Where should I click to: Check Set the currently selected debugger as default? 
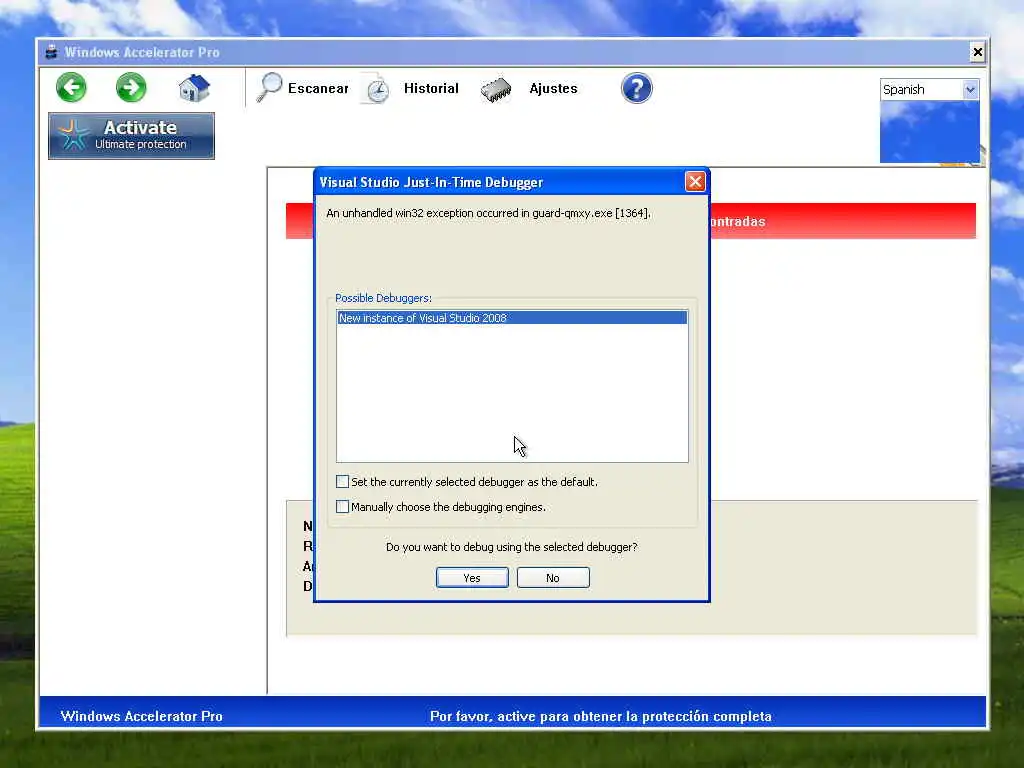click(342, 482)
